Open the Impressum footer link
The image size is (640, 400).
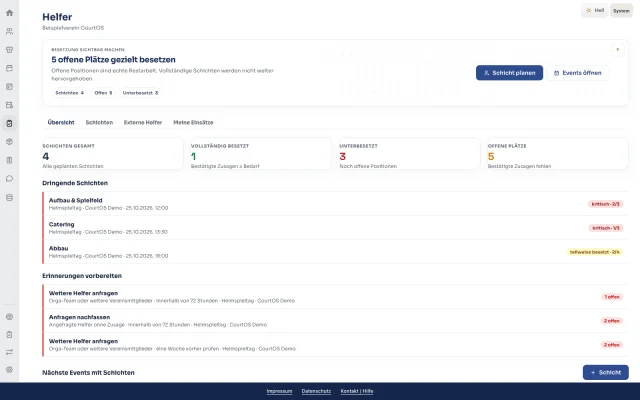[x=279, y=391]
